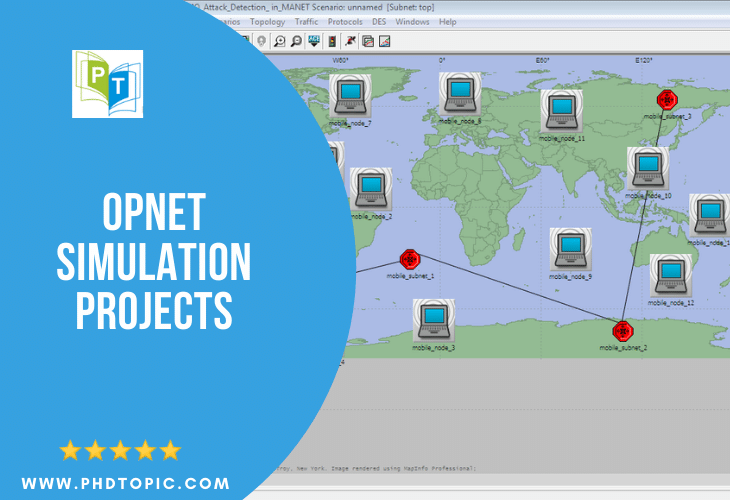Click the Zoom In magnifier icon
The image size is (730, 500).
pos(279,41)
